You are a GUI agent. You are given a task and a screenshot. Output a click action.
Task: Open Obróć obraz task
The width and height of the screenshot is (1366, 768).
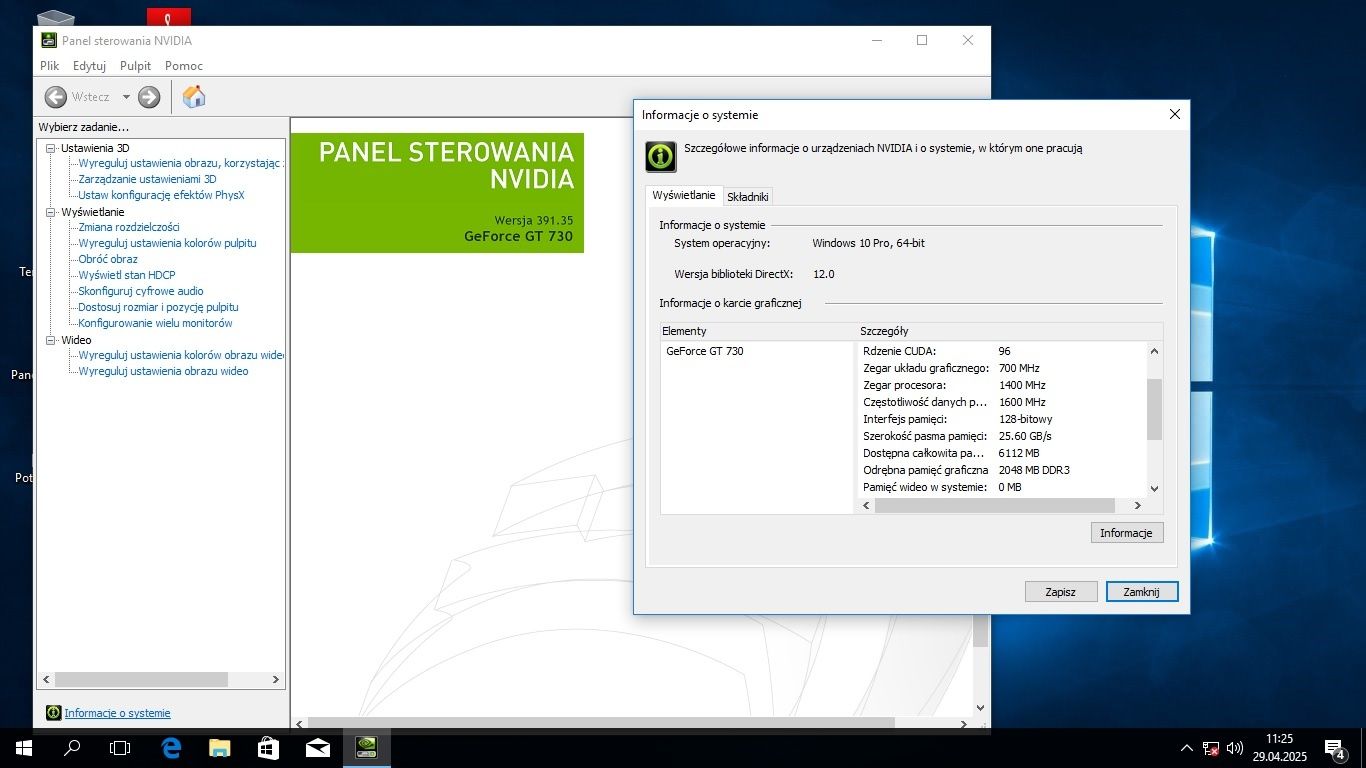tap(108, 259)
